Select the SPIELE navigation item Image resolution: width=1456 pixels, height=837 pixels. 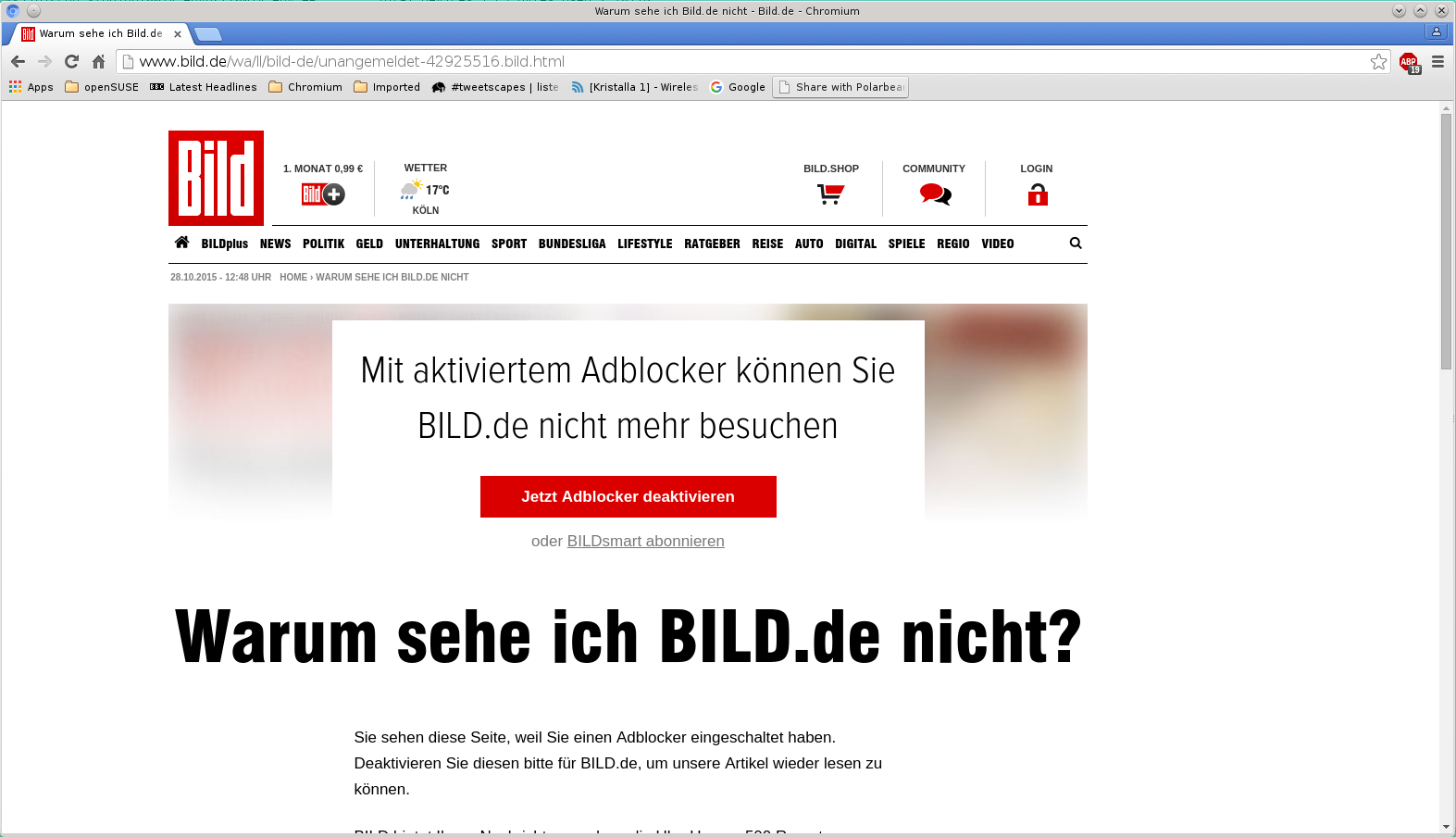[906, 244]
